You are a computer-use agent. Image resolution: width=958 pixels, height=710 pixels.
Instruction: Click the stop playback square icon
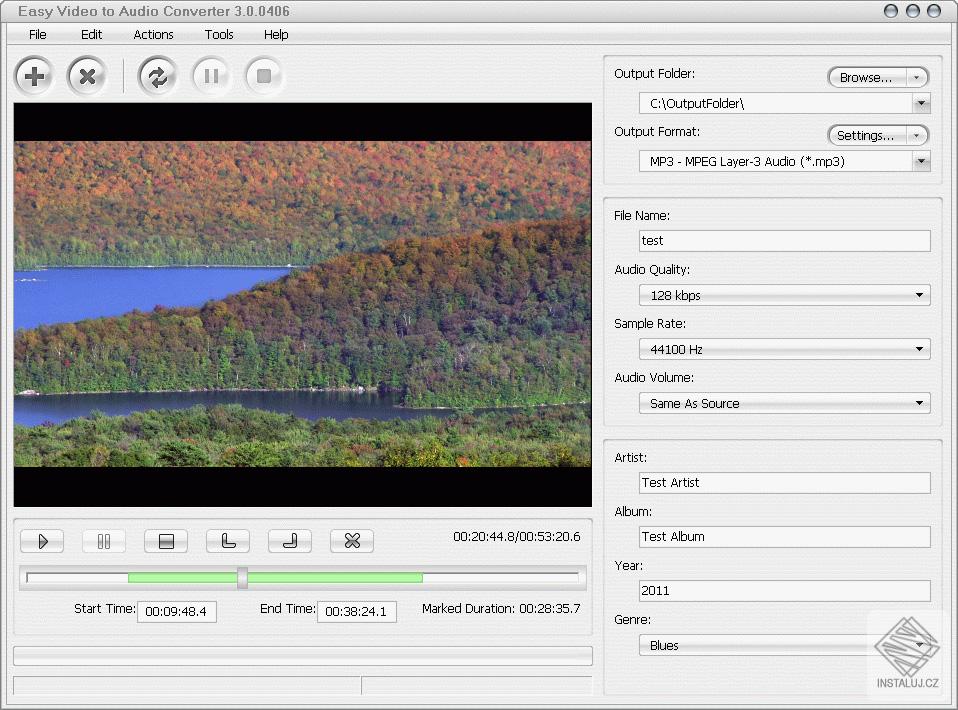[166, 541]
